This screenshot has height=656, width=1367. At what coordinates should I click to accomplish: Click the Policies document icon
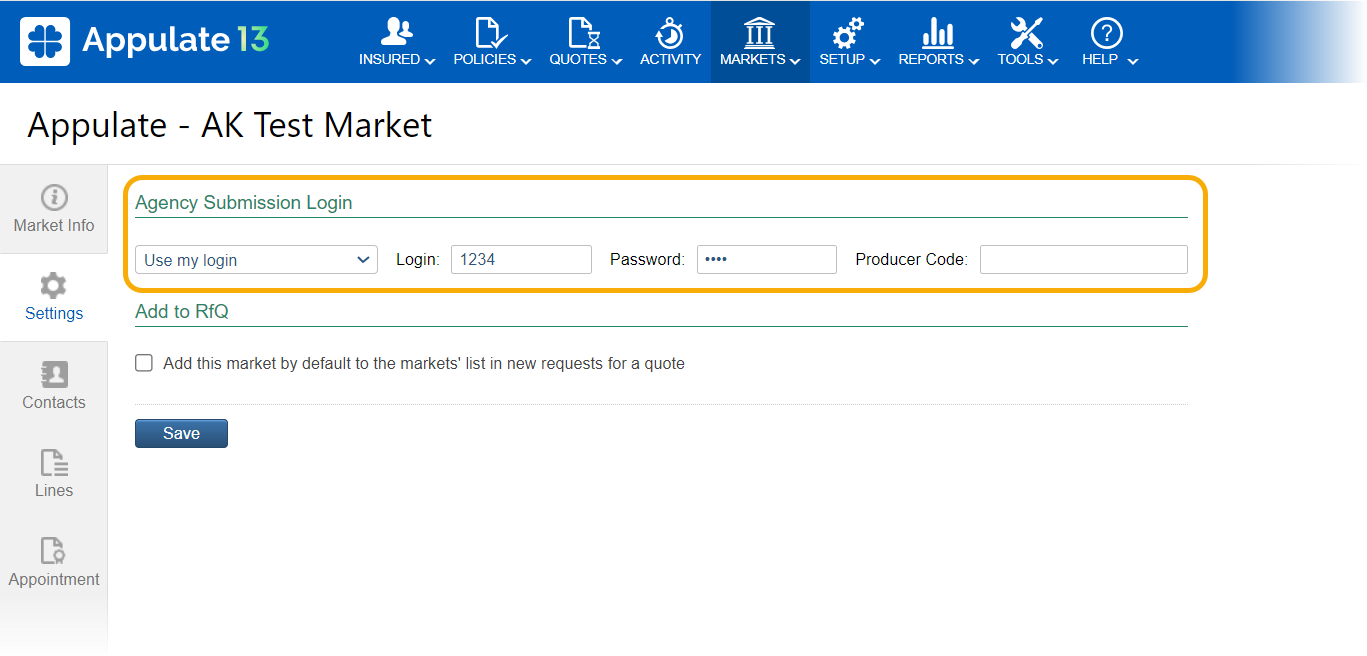pyautogui.click(x=490, y=32)
